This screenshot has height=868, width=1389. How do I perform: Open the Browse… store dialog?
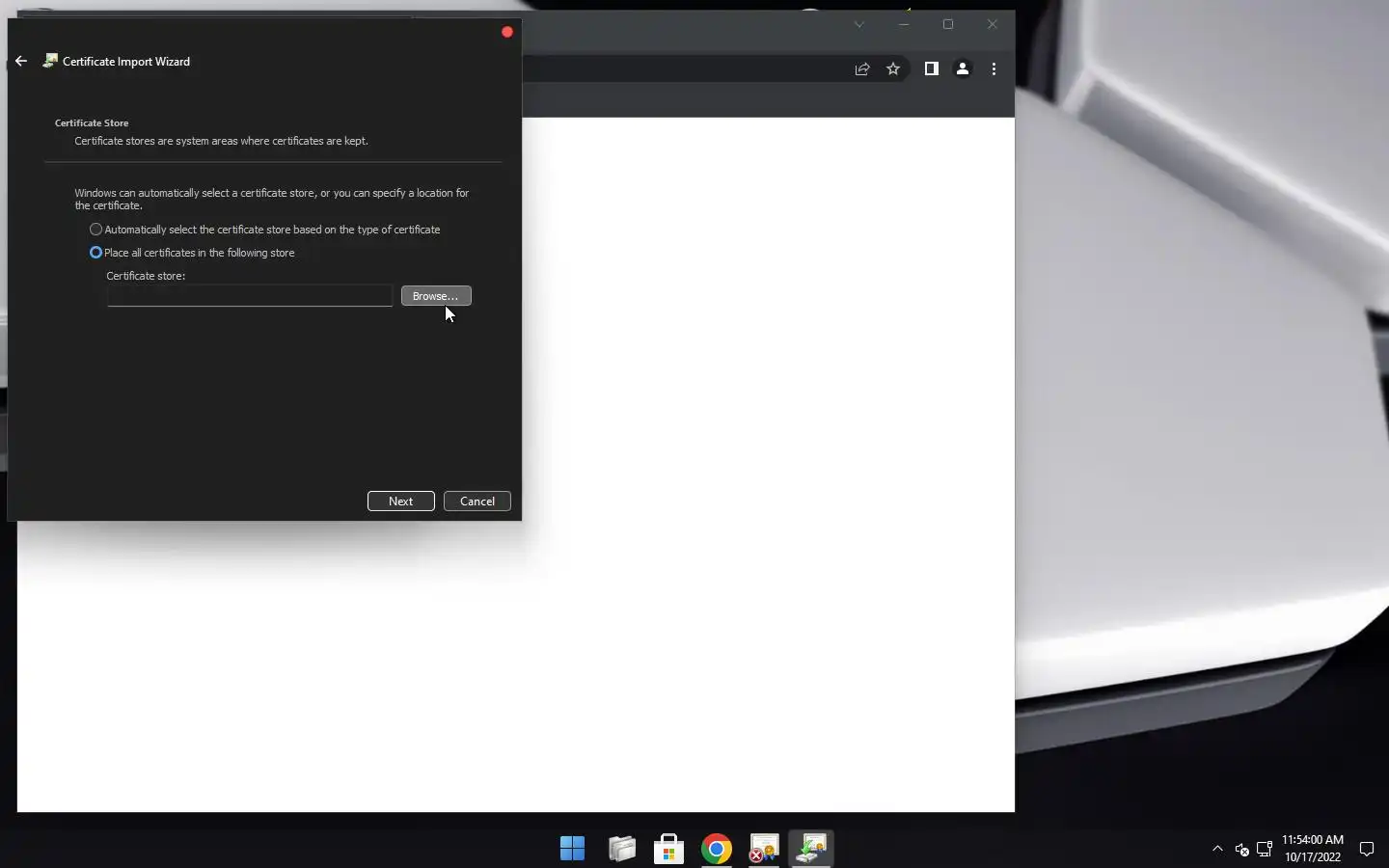click(436, 296)
